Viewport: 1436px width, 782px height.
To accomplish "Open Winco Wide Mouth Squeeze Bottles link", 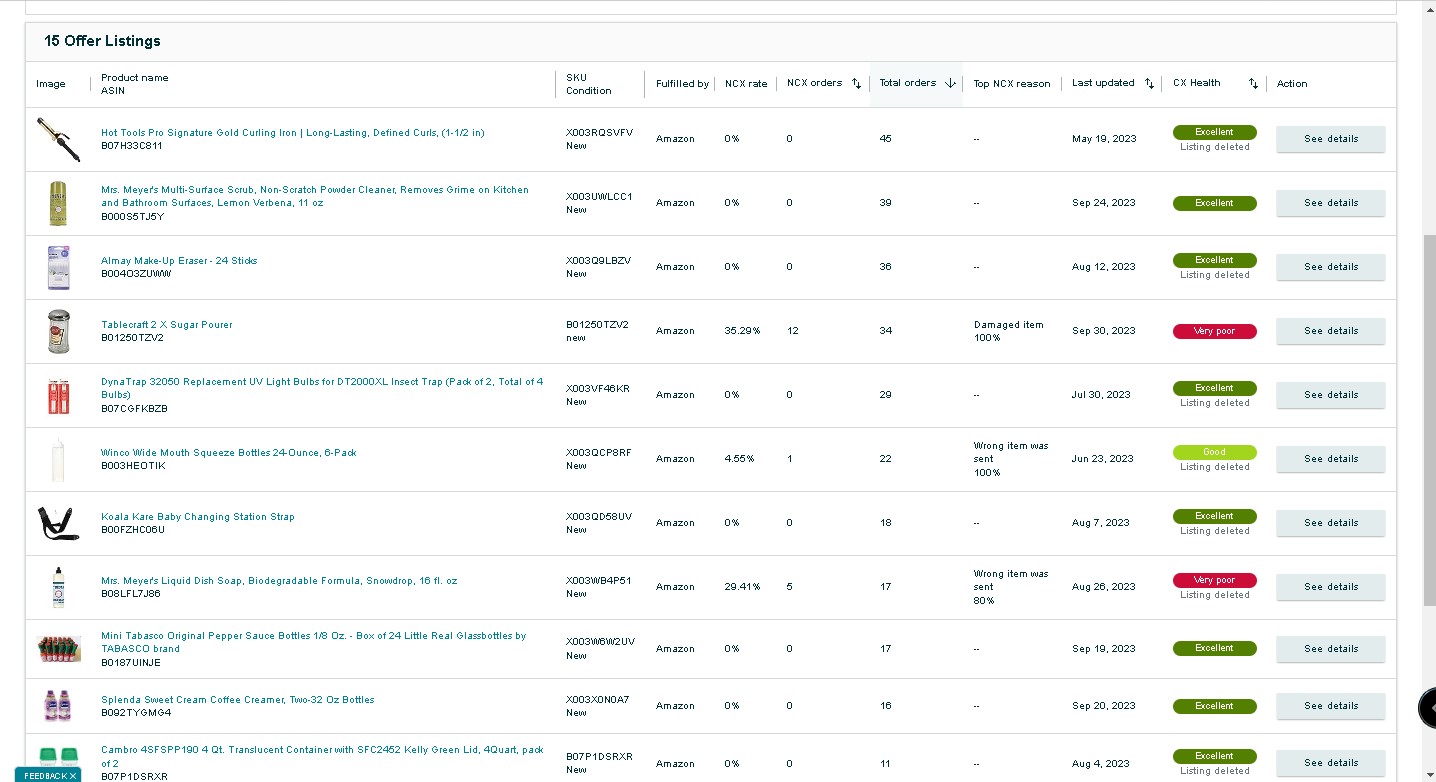I will 228,453.
